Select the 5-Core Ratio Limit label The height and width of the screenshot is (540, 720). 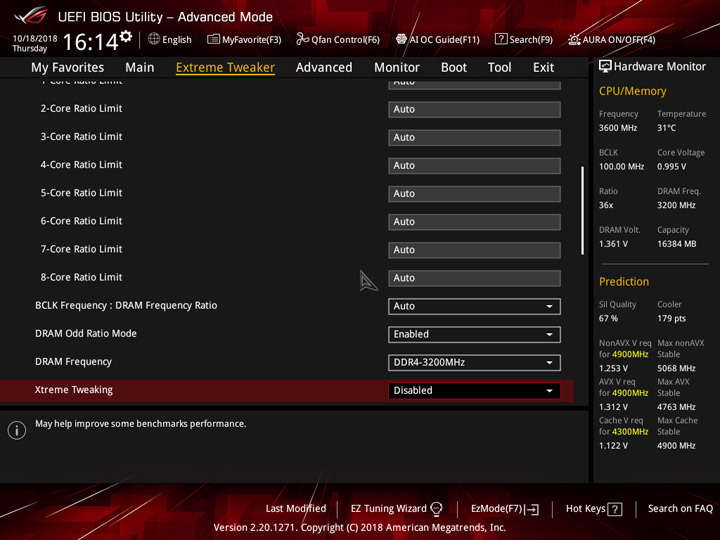[81, 193]
